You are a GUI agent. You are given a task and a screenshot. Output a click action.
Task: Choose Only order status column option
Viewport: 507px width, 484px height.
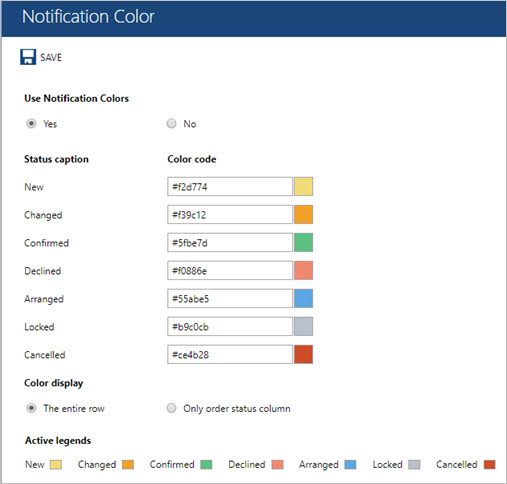[171, 408]
